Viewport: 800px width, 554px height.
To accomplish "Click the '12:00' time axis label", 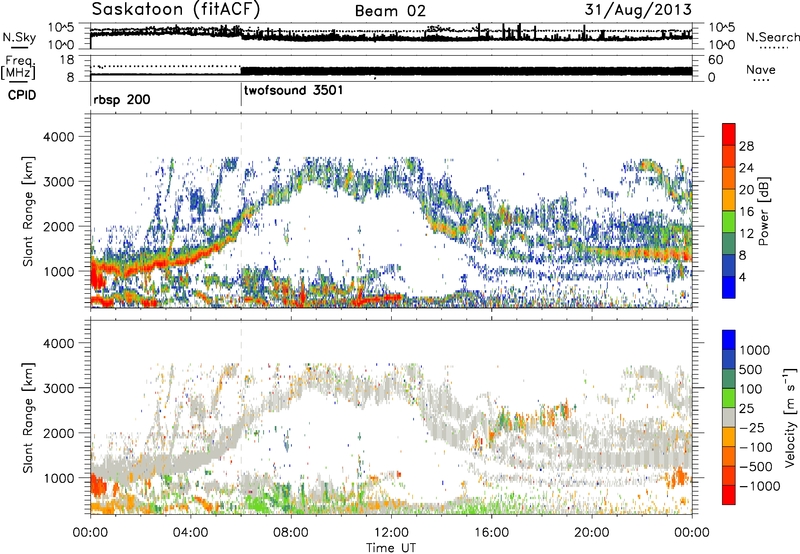I will pos(391,533).
